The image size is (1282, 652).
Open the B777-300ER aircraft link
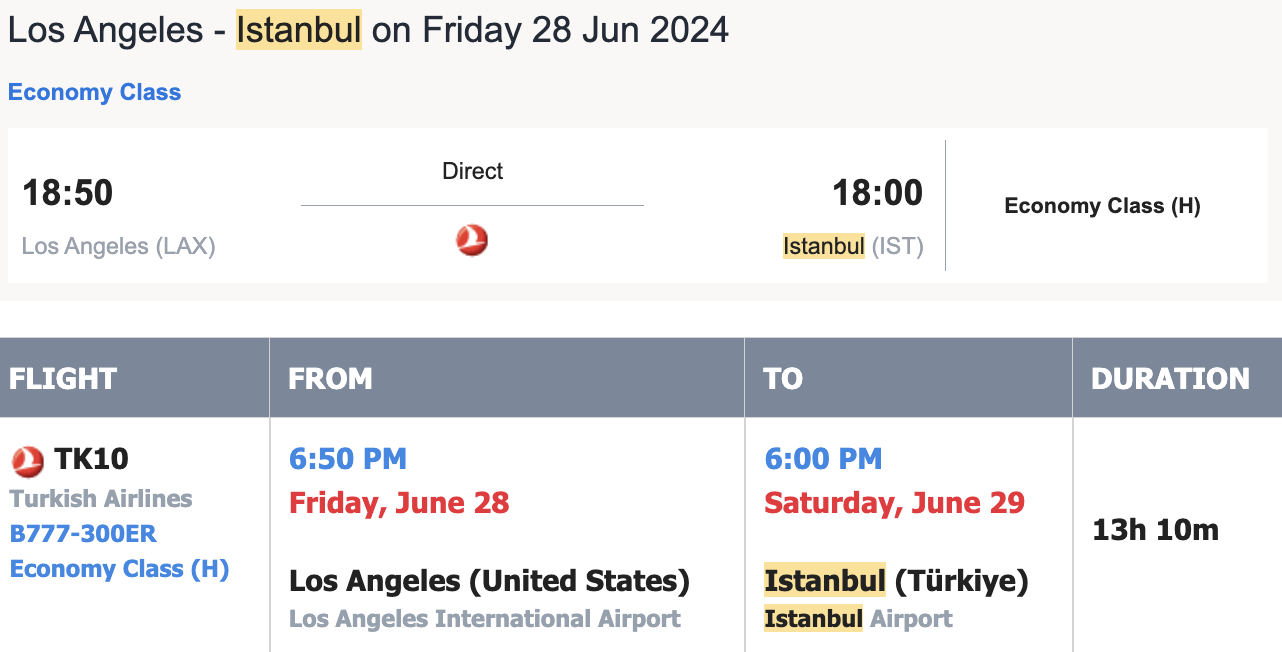[83, 534]
